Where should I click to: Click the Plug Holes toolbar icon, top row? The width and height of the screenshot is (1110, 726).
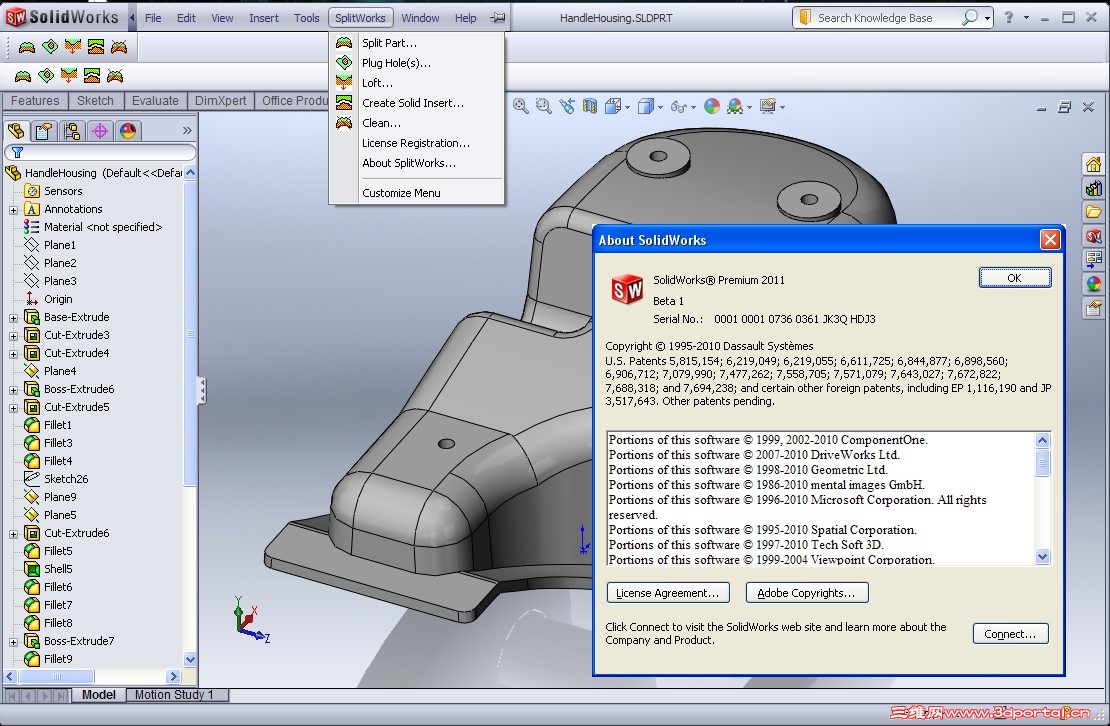click(x=50, y=47)
